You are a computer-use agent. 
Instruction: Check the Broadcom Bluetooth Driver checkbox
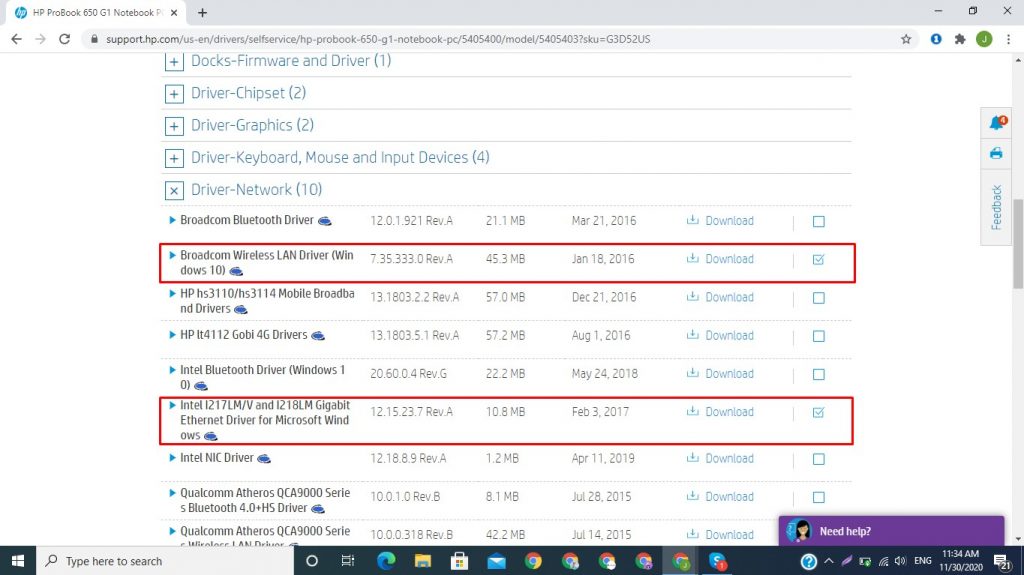818,222
